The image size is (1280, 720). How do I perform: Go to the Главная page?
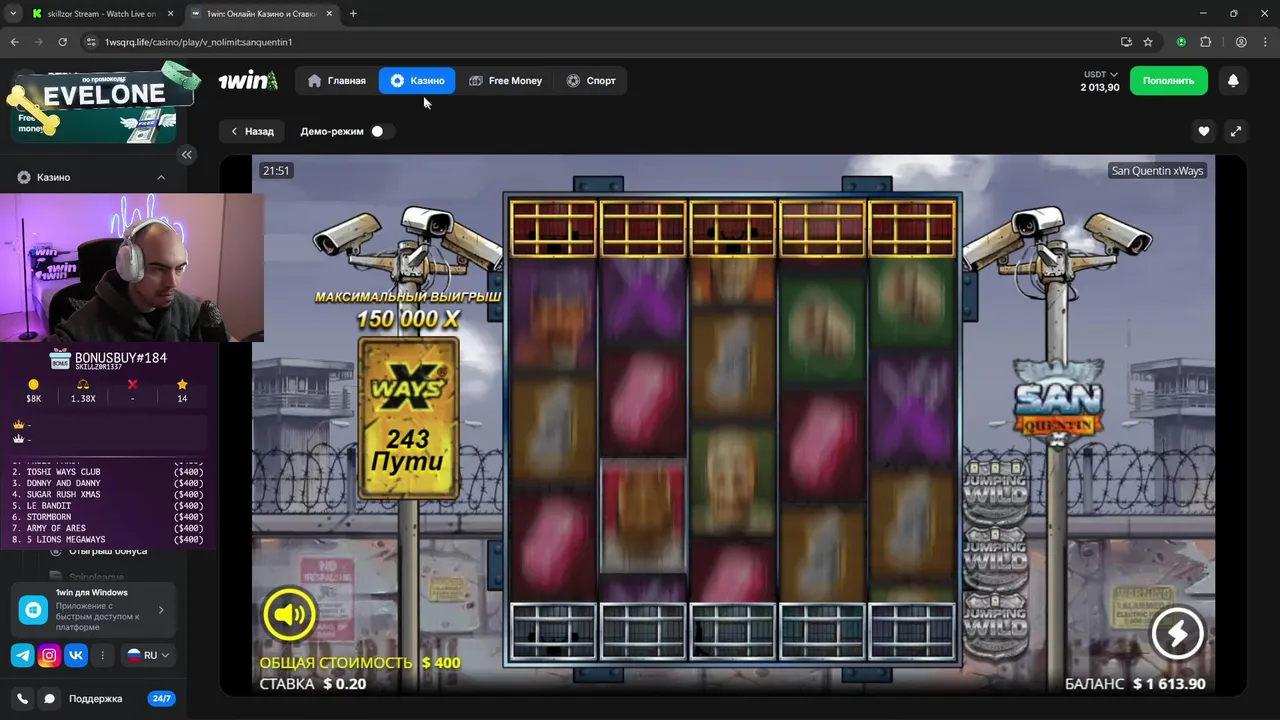click(337, 81)
